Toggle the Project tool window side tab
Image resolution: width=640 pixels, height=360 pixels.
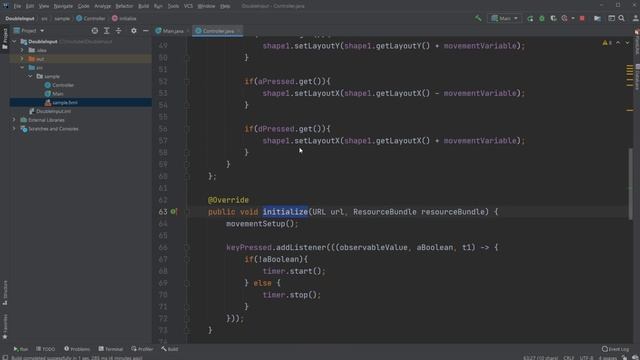(4, 39)
